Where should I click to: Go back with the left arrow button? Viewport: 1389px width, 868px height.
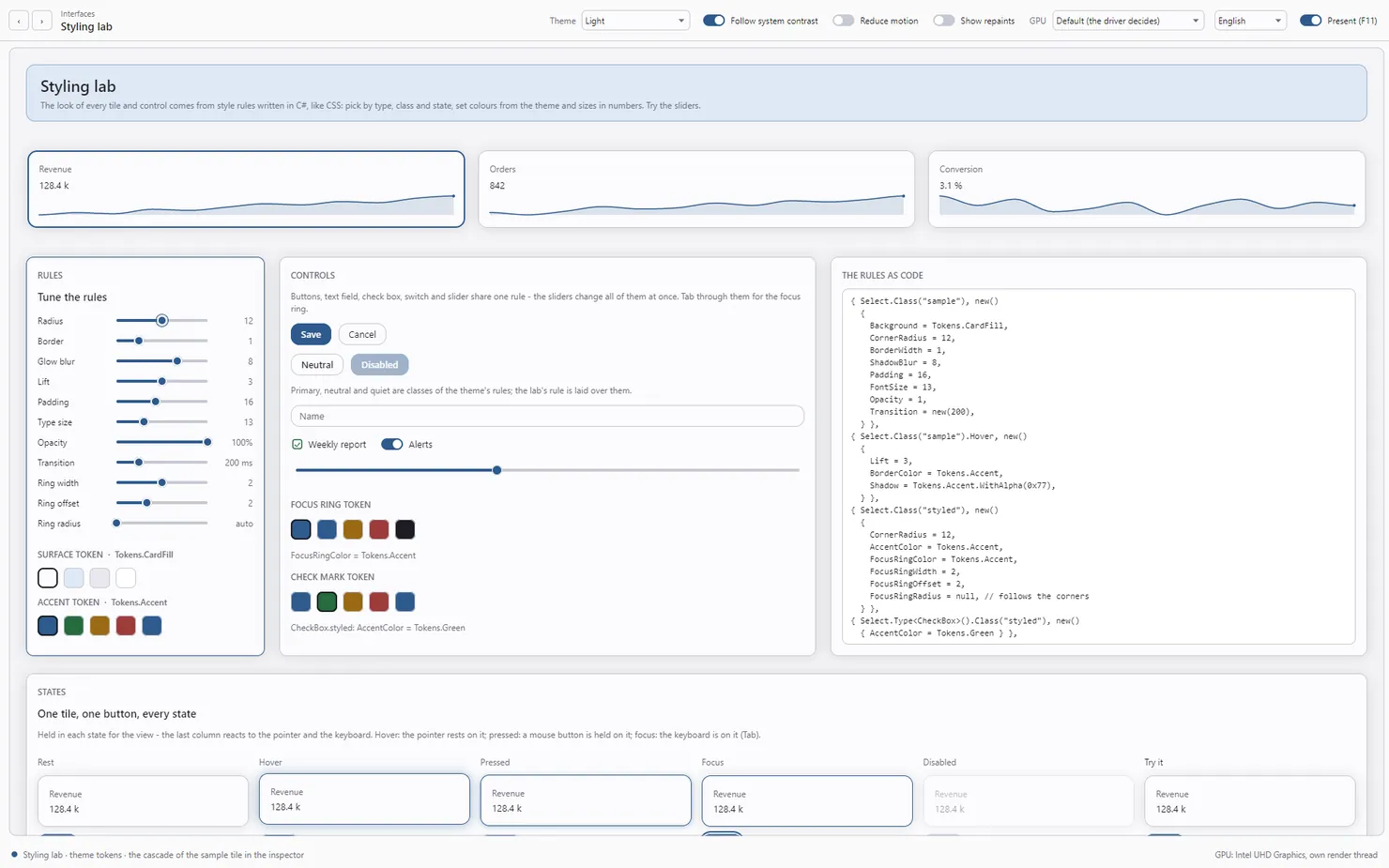coord(19,21)
